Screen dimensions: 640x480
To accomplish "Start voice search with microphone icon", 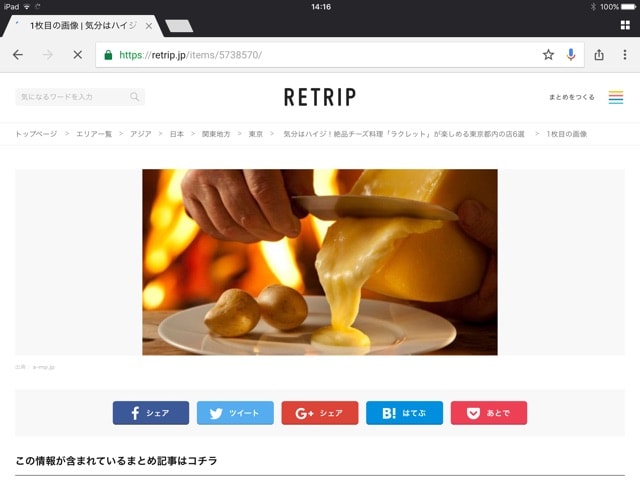I will point(571,55).
